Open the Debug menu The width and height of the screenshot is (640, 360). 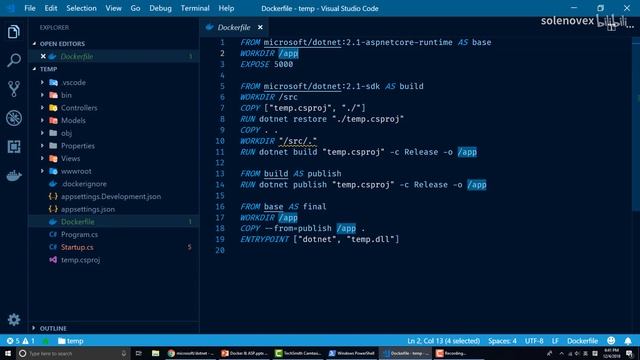tap(160, 8)
